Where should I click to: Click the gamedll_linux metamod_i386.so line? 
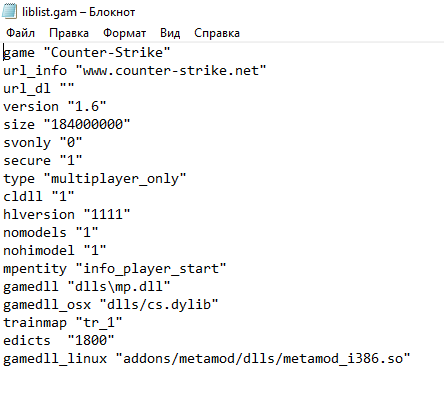click(x=207, y=359)
